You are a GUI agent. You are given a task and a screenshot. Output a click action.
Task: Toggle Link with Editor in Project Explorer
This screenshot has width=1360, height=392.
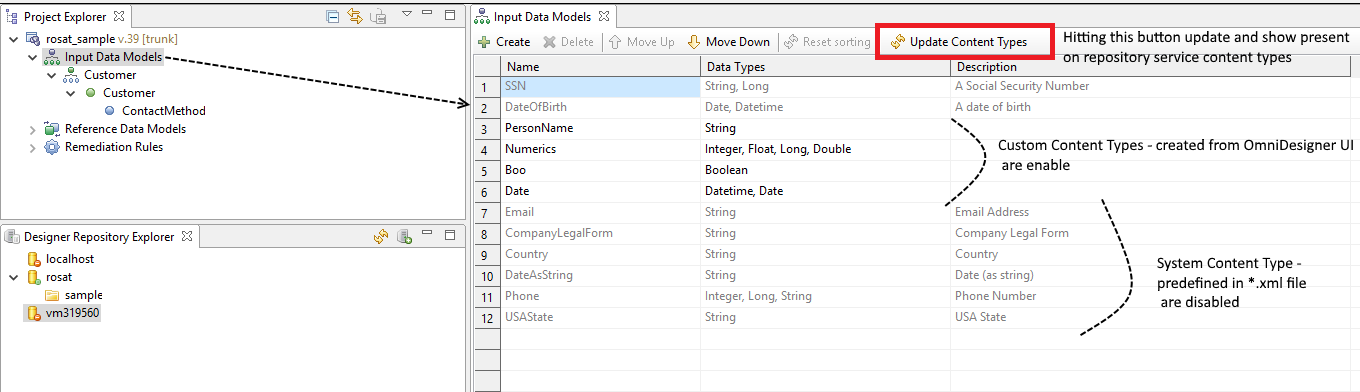356,16
